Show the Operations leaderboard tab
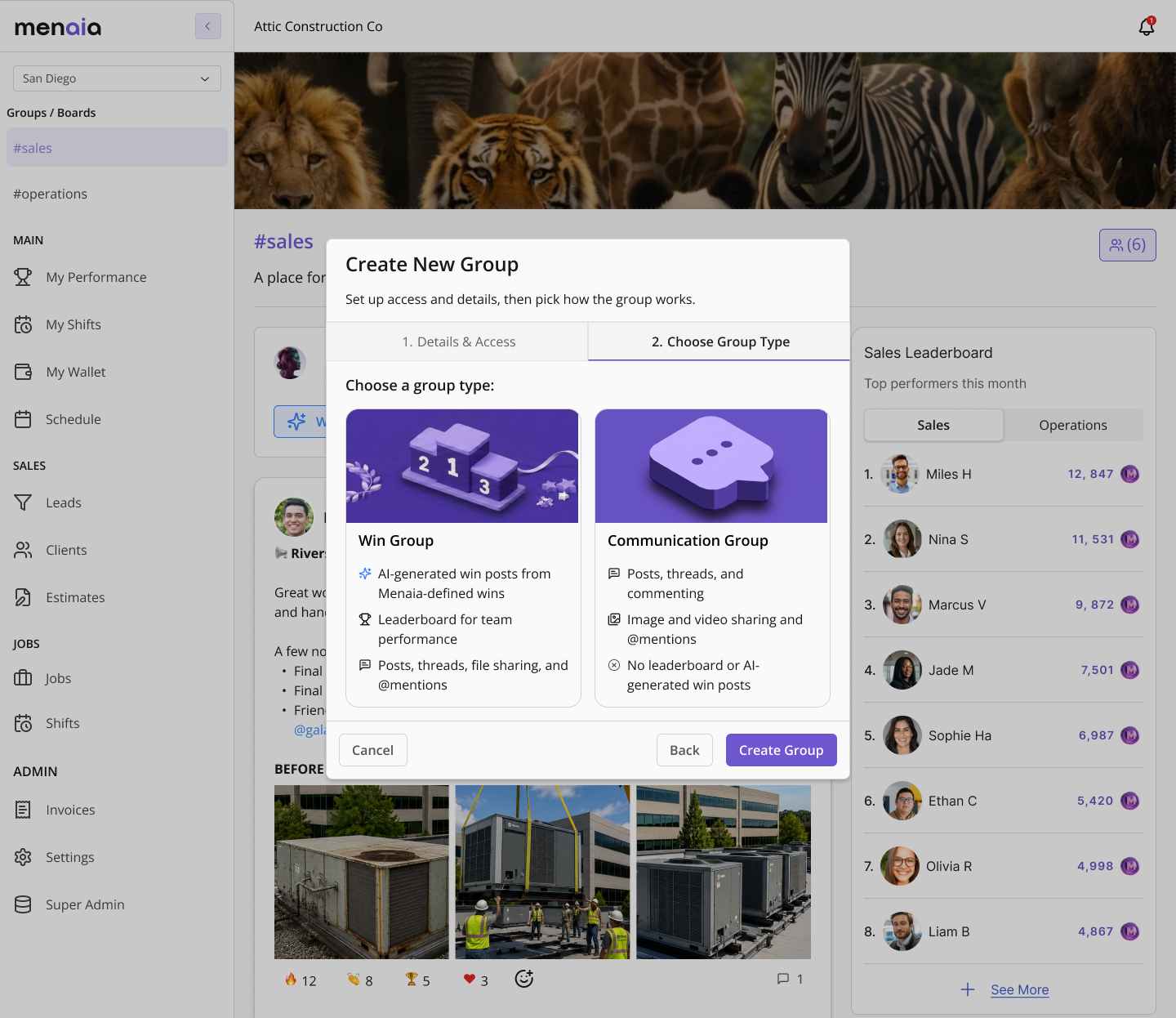1176x1018 pixels. [1073, 425]
